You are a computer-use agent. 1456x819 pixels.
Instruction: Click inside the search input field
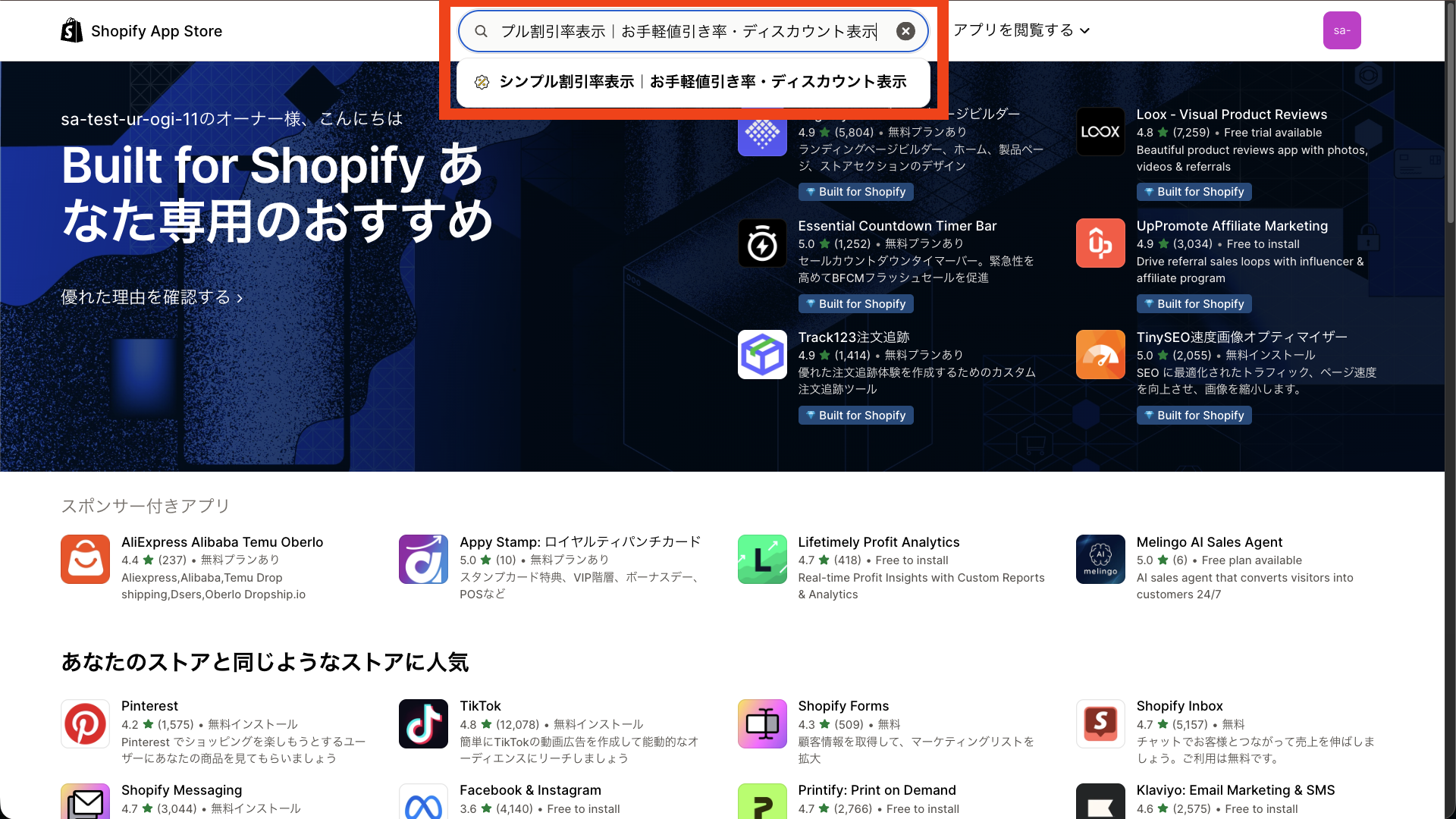click(689, 31)
